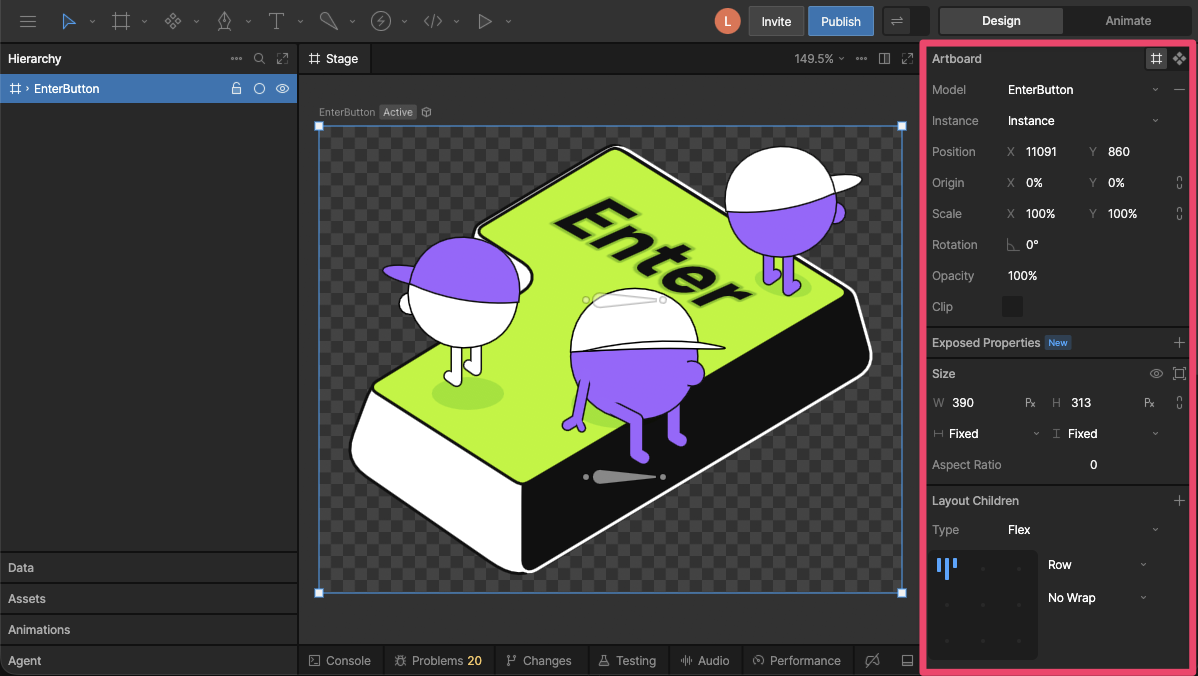This screenshot has height=676, width=1198.
Task: Open dropdown arrow next to Select tool
Action: [x=92, y=21]
